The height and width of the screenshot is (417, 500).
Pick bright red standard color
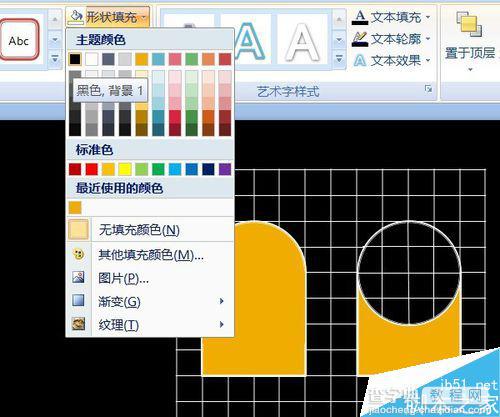click(92, 169)
